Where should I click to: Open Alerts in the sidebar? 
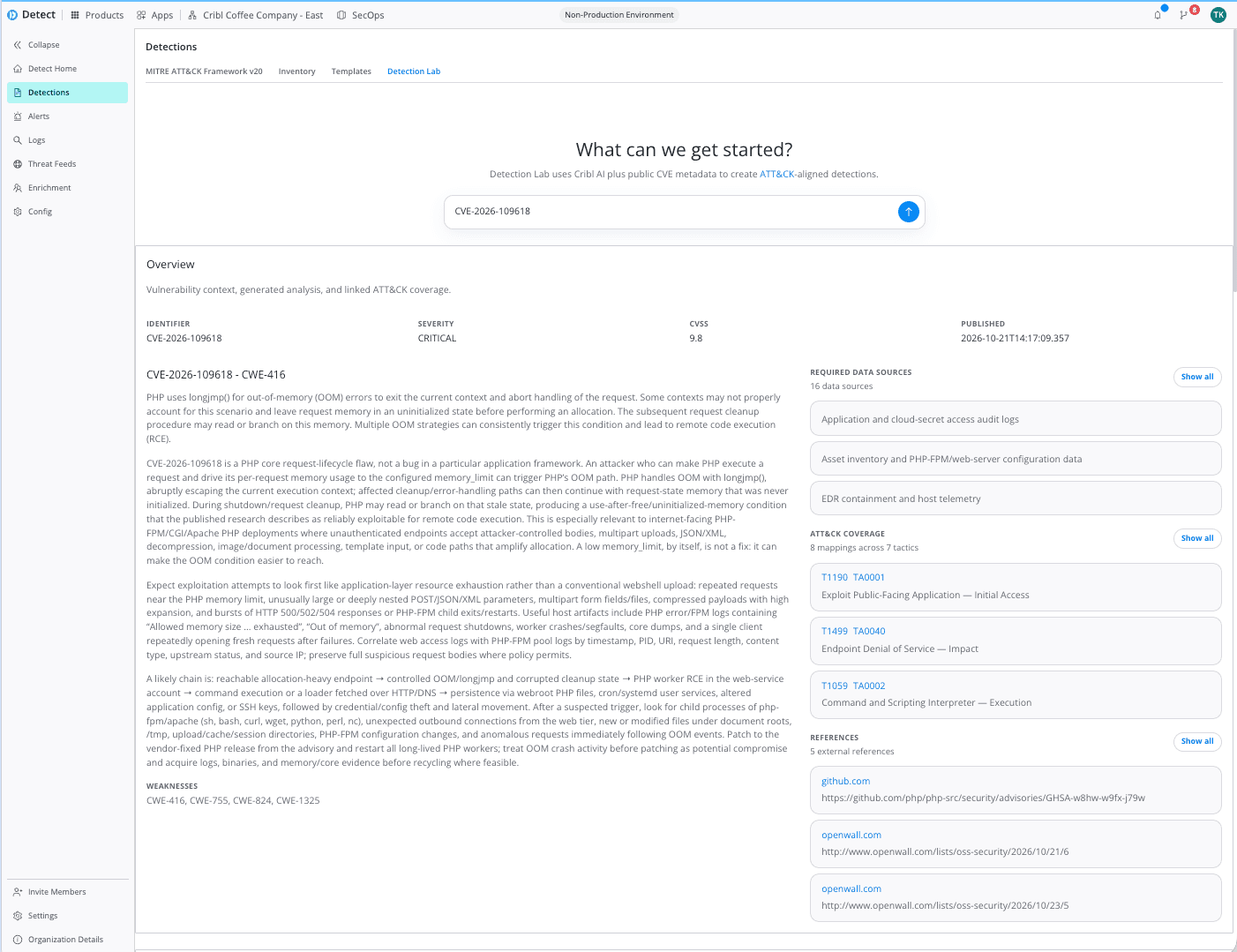tap(67, 116)
